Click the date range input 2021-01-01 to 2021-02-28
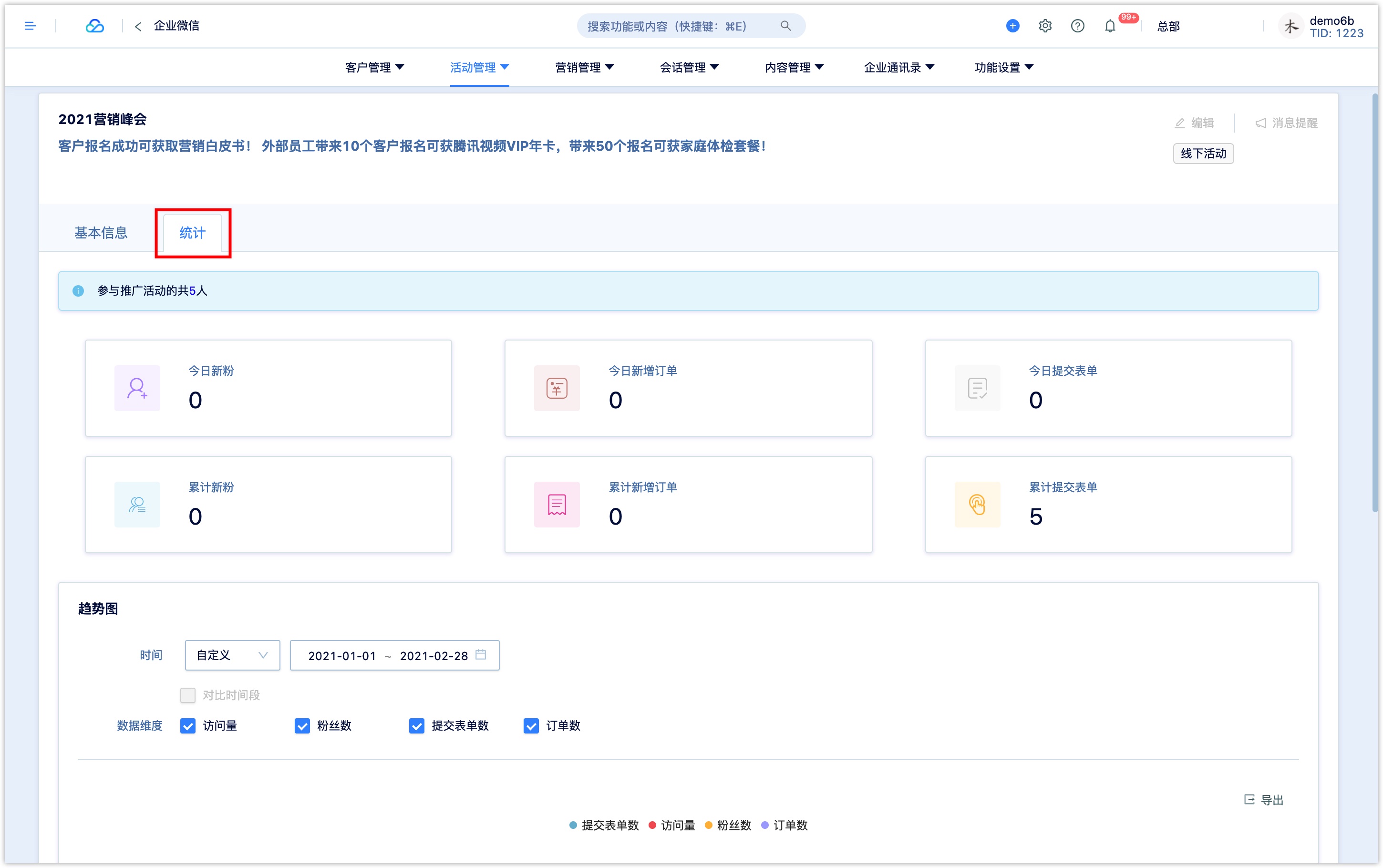1383x868 pixels. [x=395, y=655]
